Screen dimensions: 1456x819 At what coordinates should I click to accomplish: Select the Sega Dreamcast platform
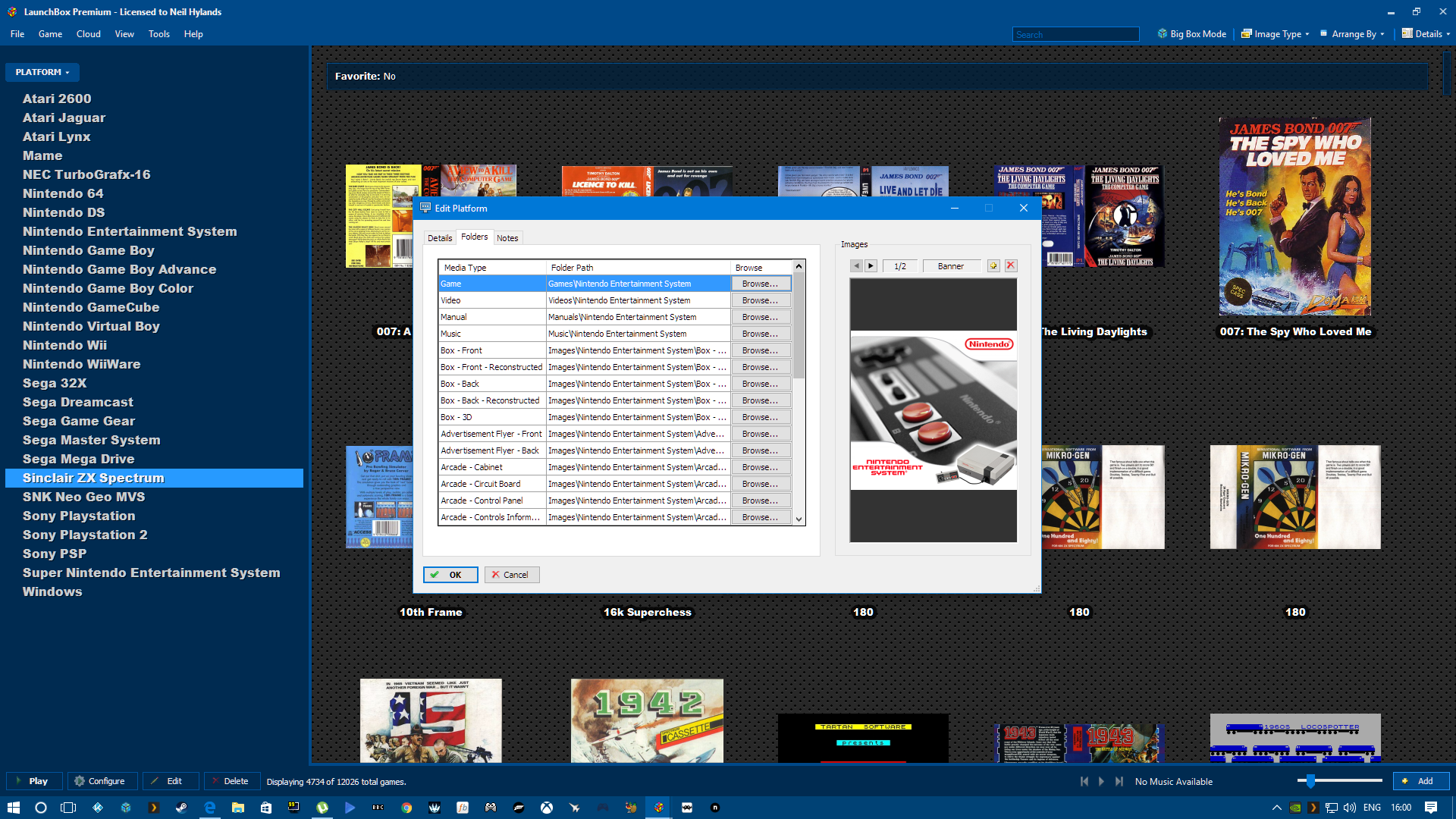point(77,402)
